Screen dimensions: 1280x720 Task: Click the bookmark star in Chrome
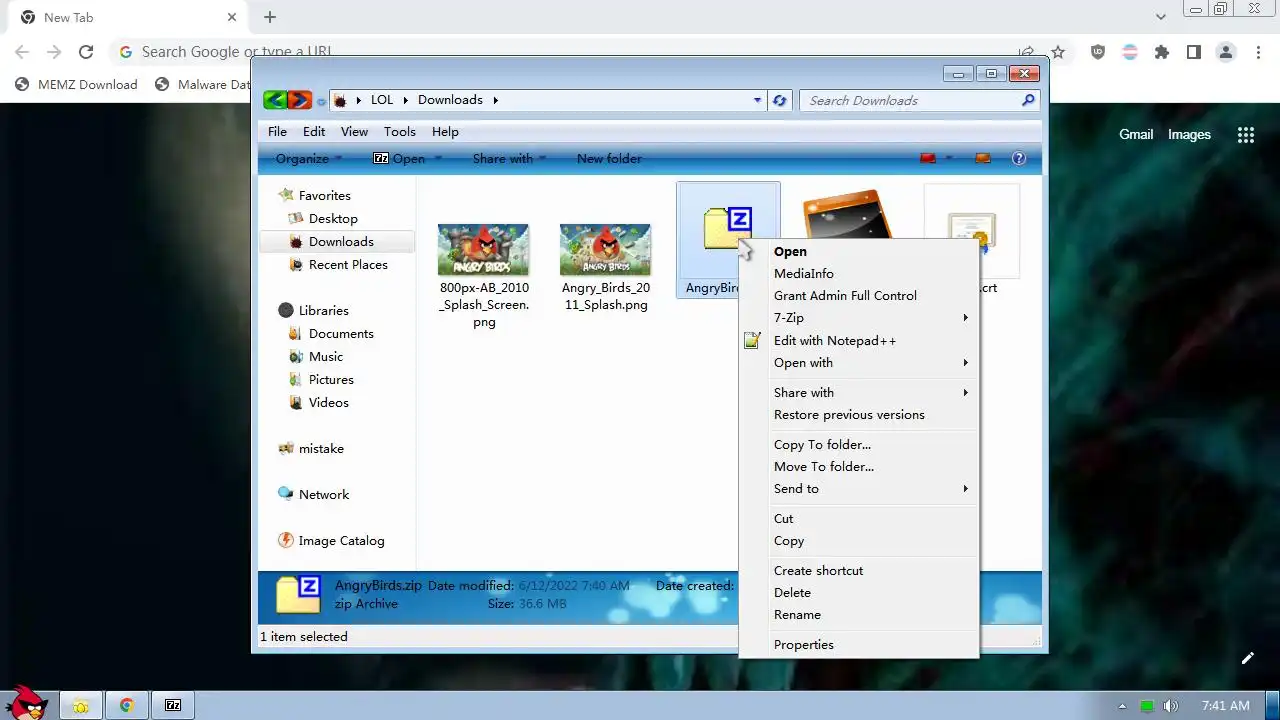point(1058,52)
